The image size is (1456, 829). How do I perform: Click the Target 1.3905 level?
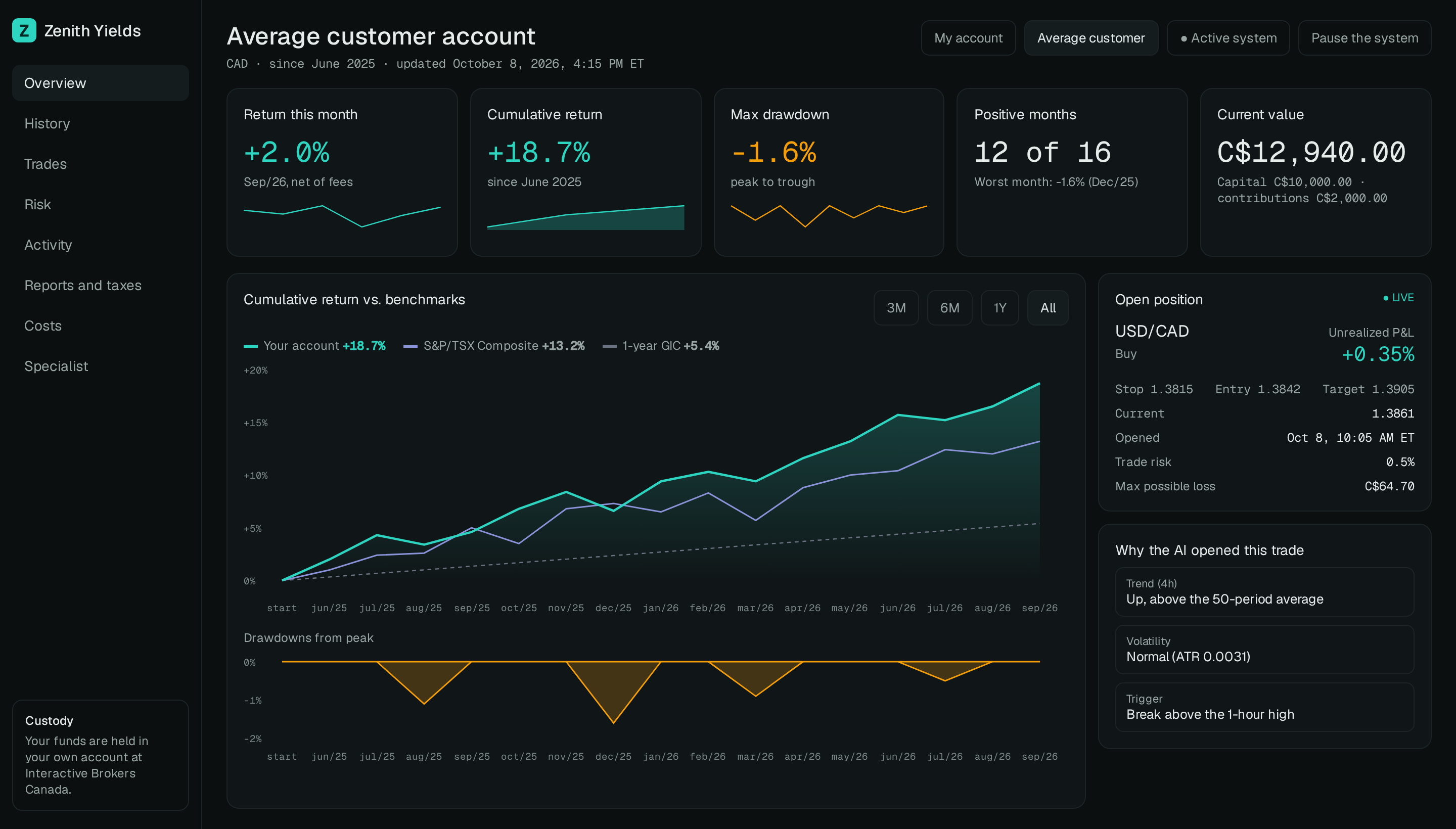click(1369, 389)
